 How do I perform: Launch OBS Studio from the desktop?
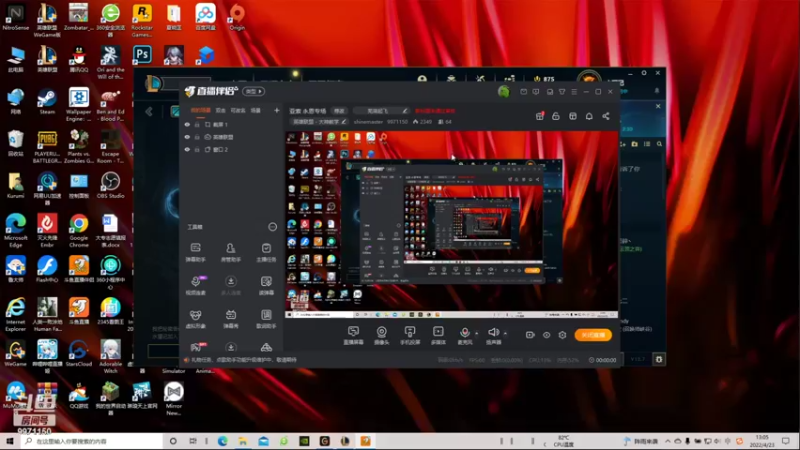110,185
